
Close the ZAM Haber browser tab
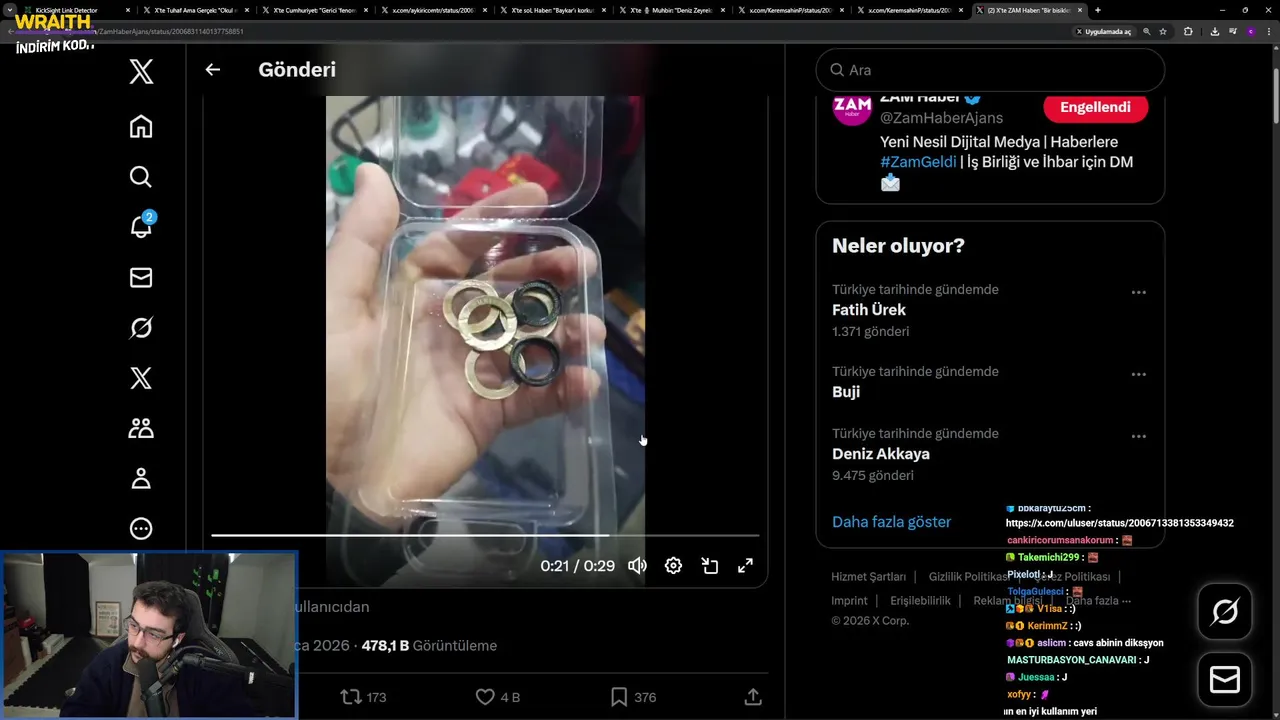[1080, 10]
